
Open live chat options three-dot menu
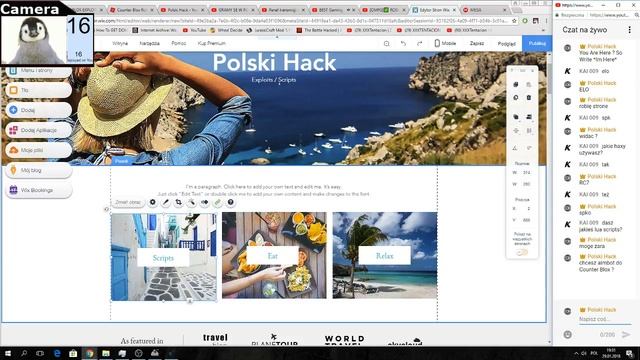click(629, 30)
